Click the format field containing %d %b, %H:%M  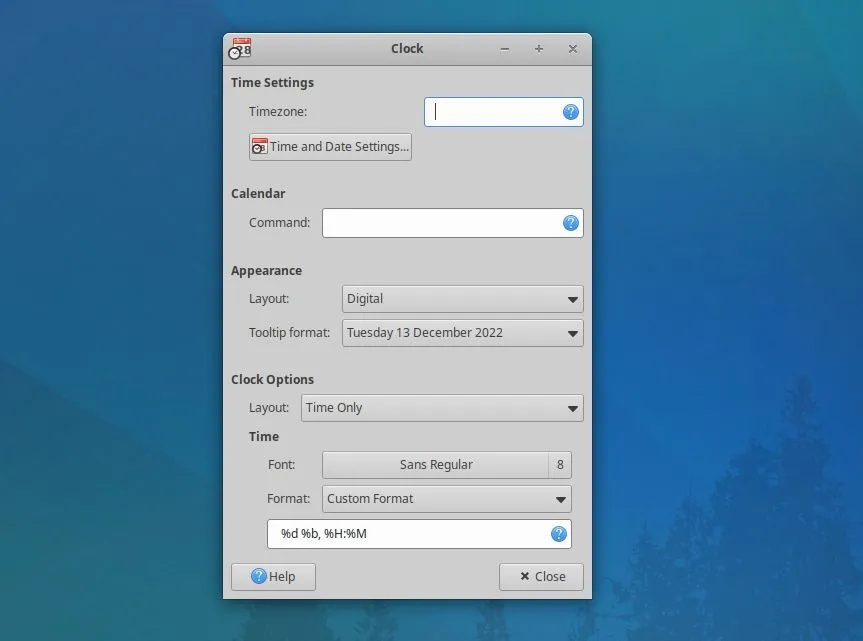[400, 534]
